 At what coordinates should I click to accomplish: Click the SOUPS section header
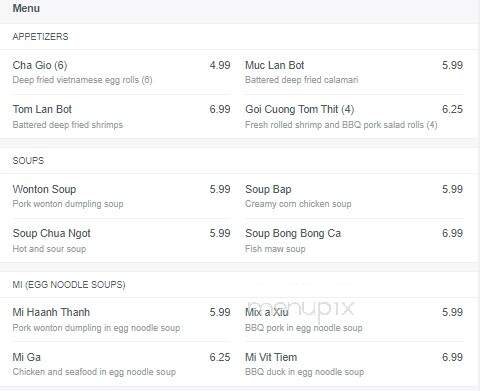pos(28,161)
